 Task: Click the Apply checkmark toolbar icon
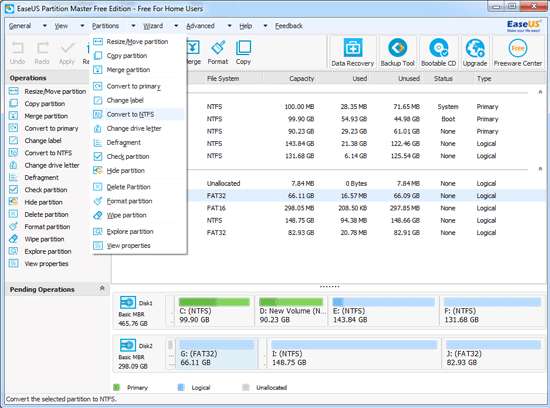pos(67,48)
